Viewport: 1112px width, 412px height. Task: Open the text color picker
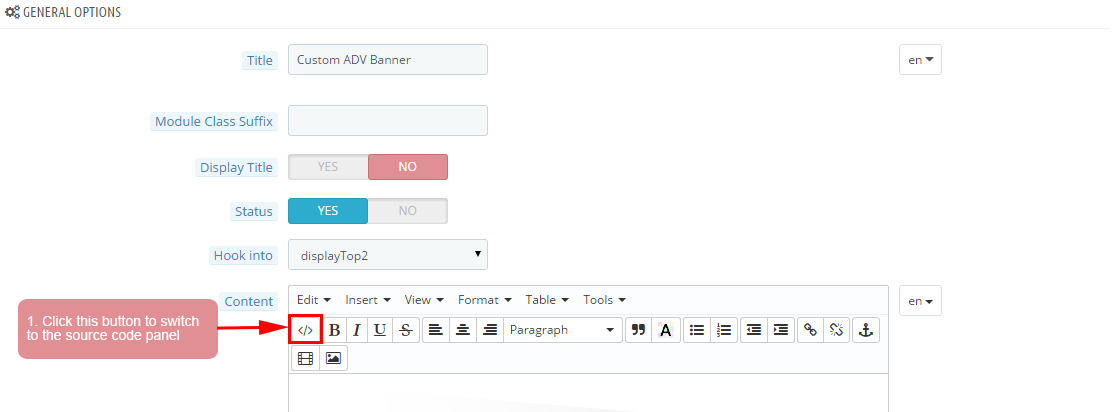pos(665,330)
